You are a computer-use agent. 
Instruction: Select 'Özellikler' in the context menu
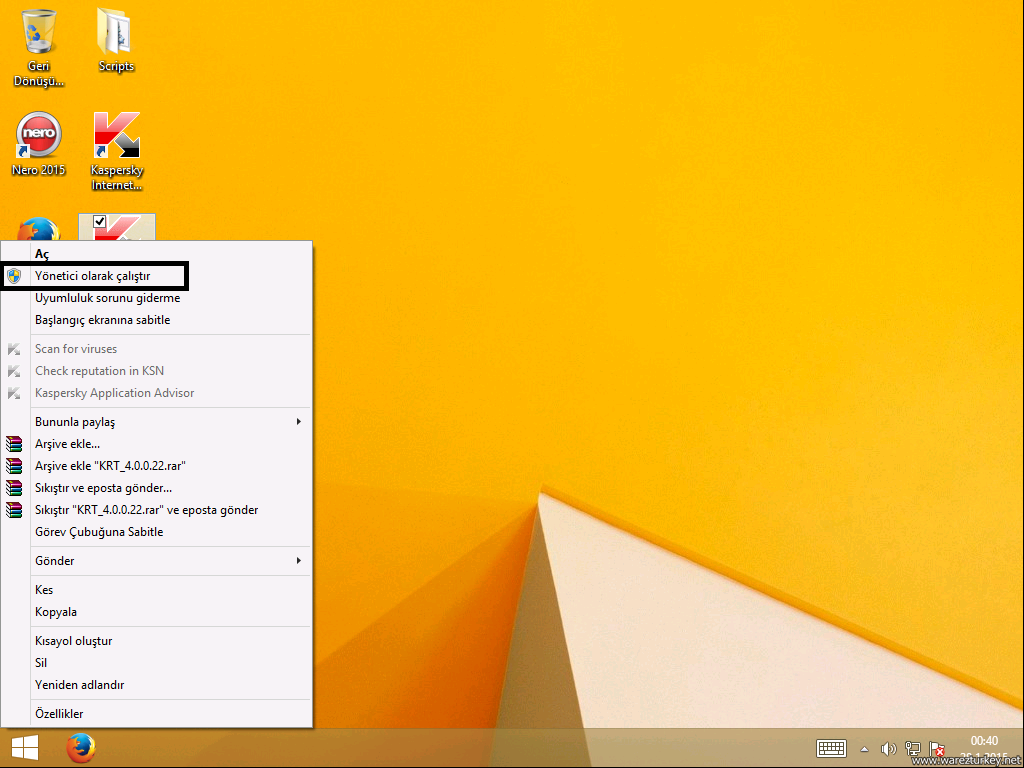(x=59, y=714)
